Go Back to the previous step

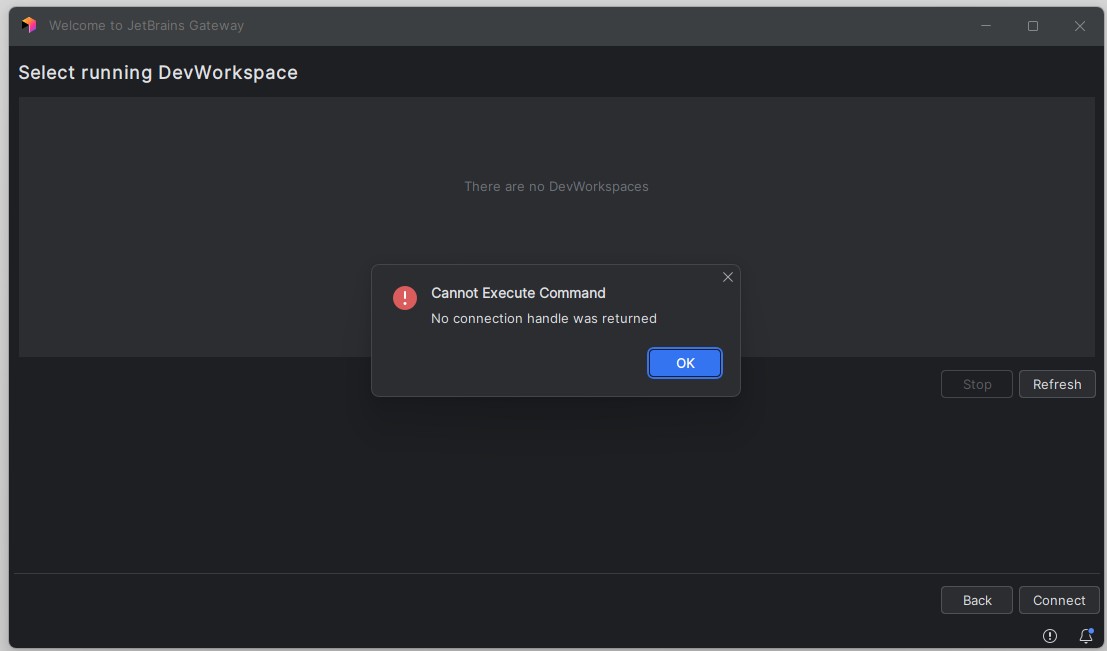977,600
